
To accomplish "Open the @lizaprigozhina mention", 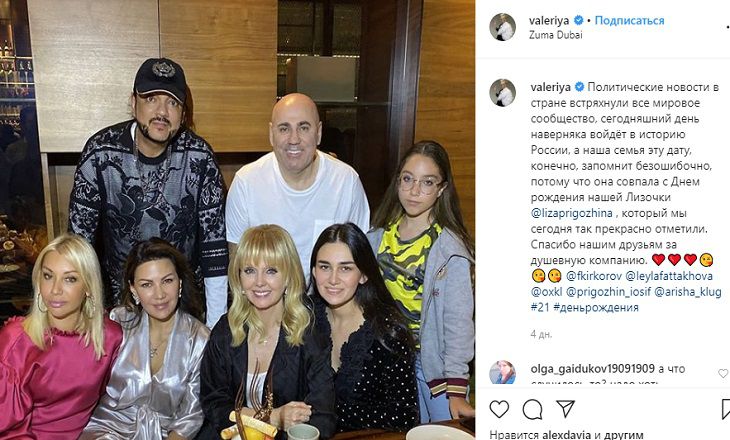I will pyautogui.click(x=572, y=213).
